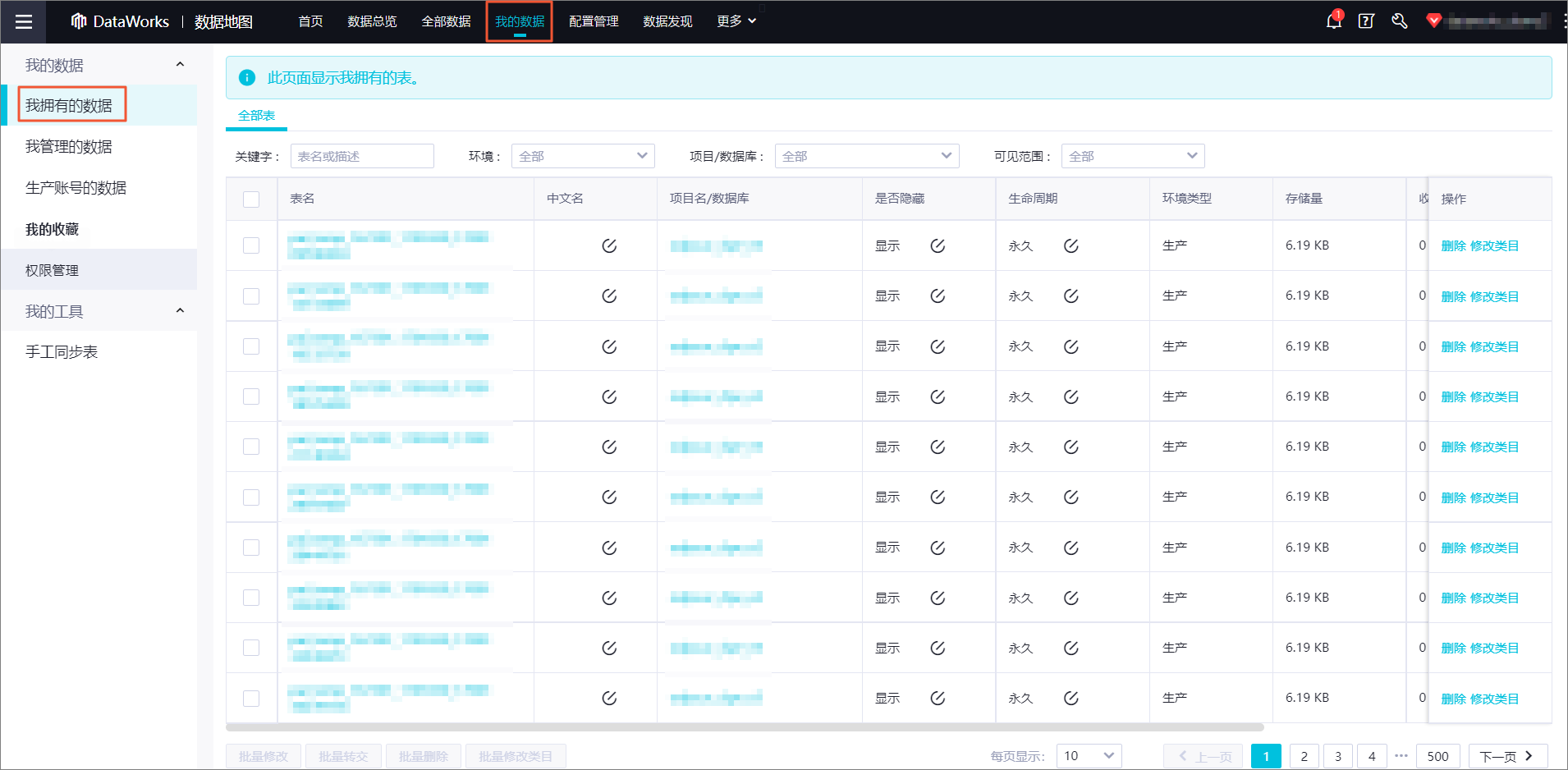
Task: Open 数据总览 in top navigation
Action: click(x=372, y=21)
